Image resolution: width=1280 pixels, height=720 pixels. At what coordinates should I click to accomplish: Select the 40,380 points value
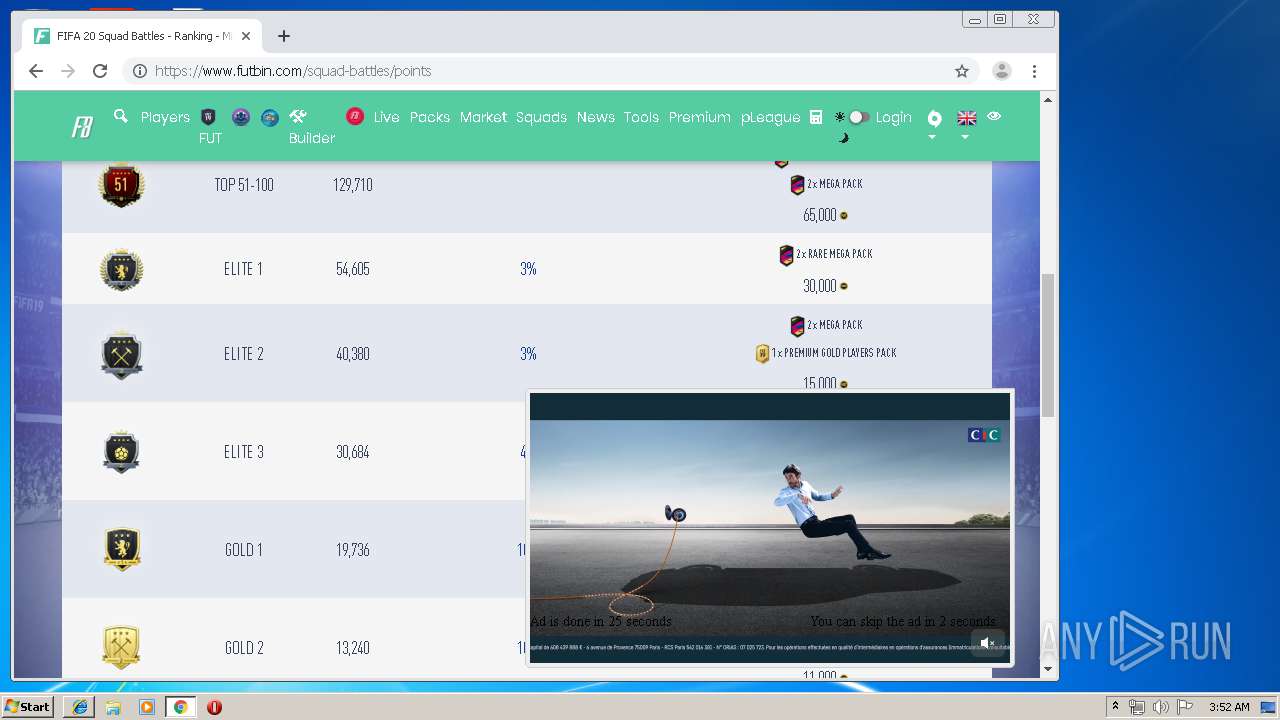353,354
